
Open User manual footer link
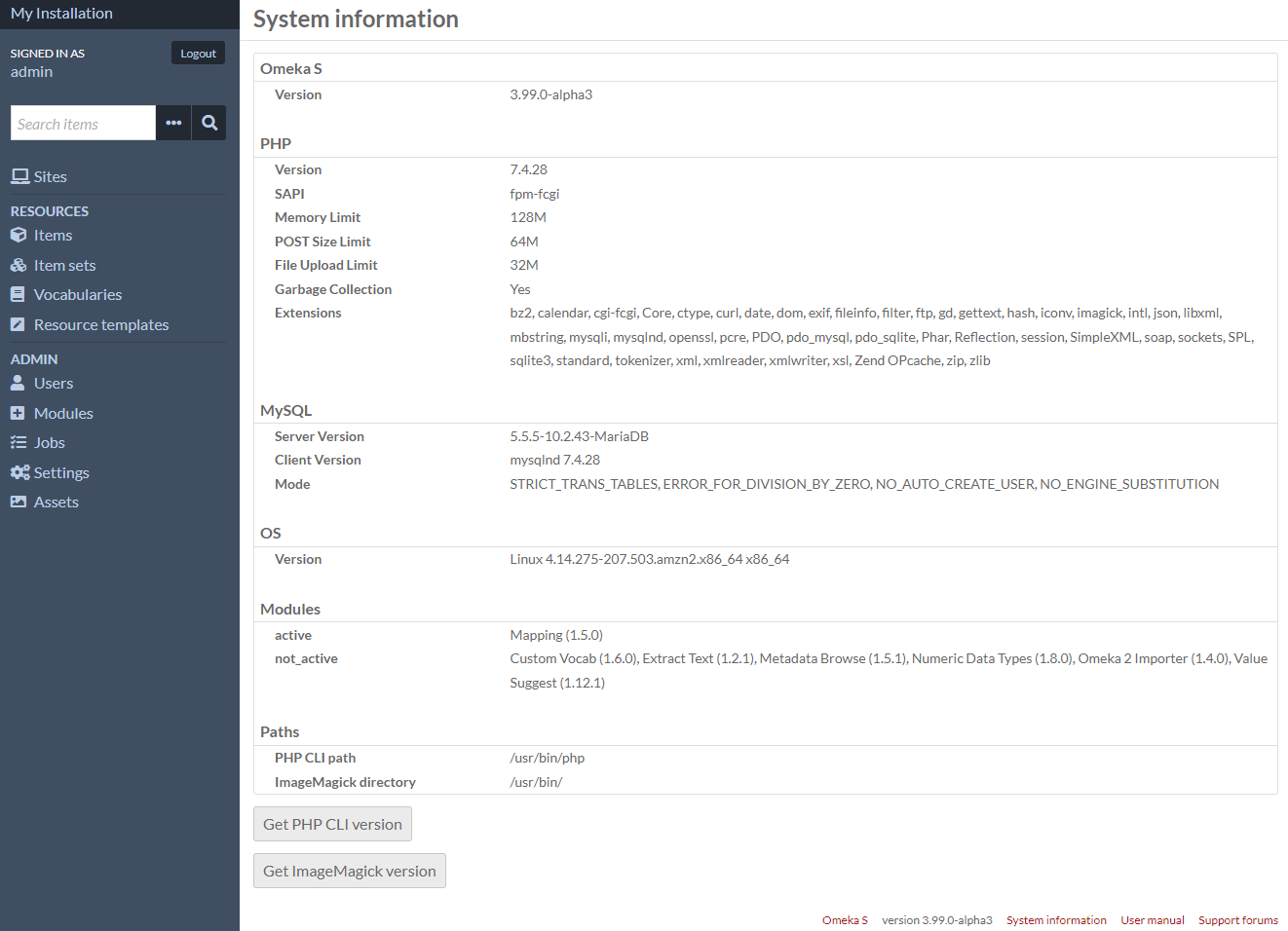[1153, 920]
